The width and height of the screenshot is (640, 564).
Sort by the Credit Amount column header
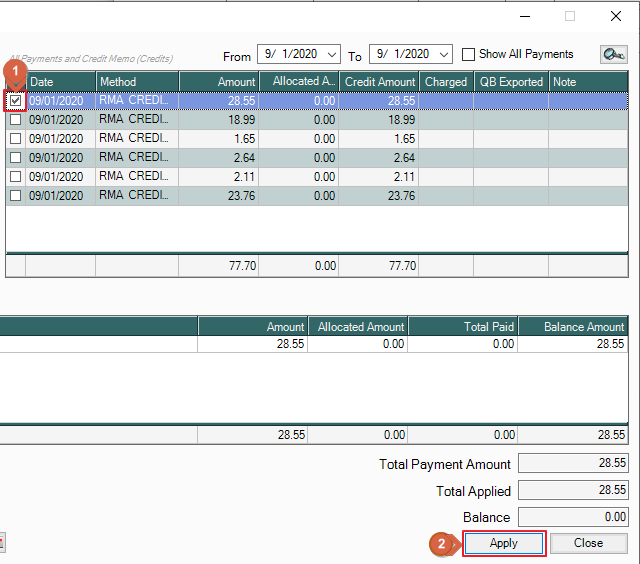(x=379, y=82)
